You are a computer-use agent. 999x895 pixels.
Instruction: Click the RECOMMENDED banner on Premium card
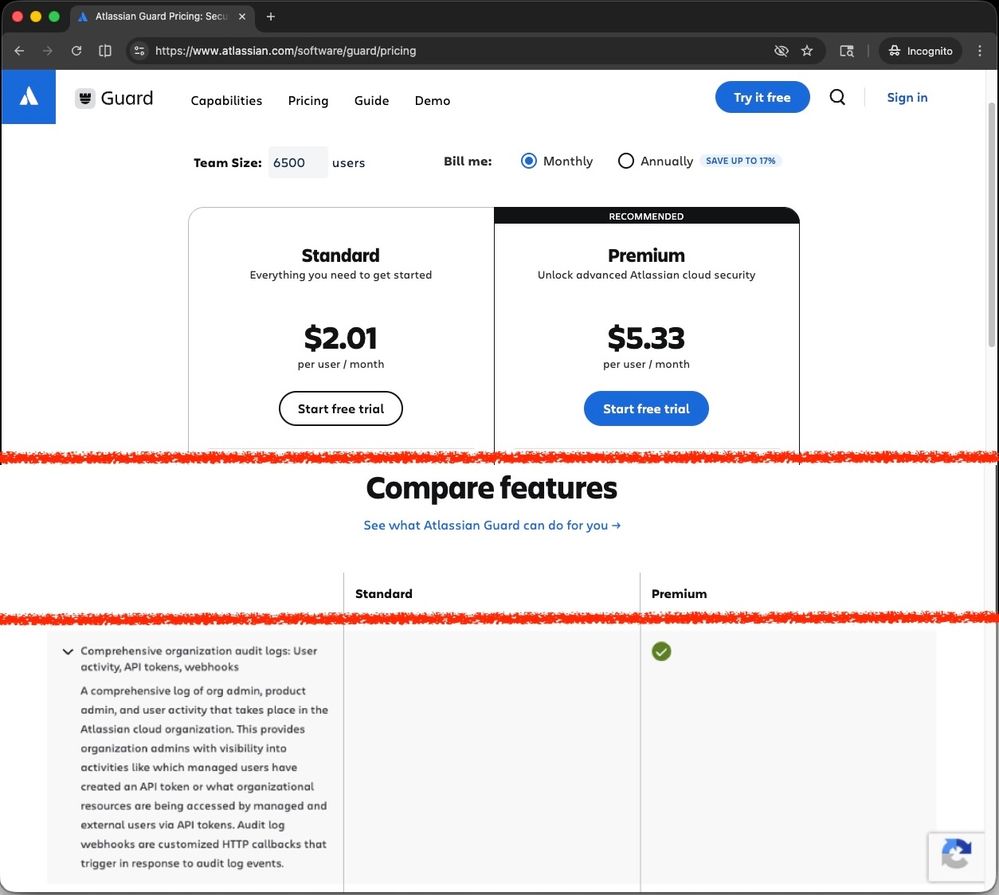coord(646,217)
